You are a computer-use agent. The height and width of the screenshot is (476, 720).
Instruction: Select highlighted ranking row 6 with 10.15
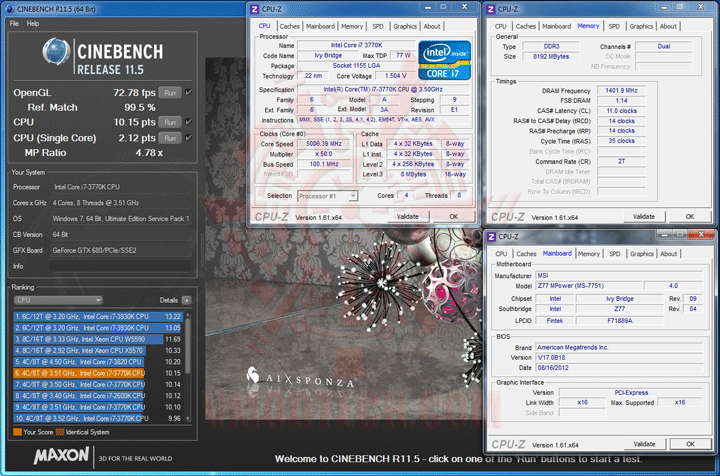98,373
